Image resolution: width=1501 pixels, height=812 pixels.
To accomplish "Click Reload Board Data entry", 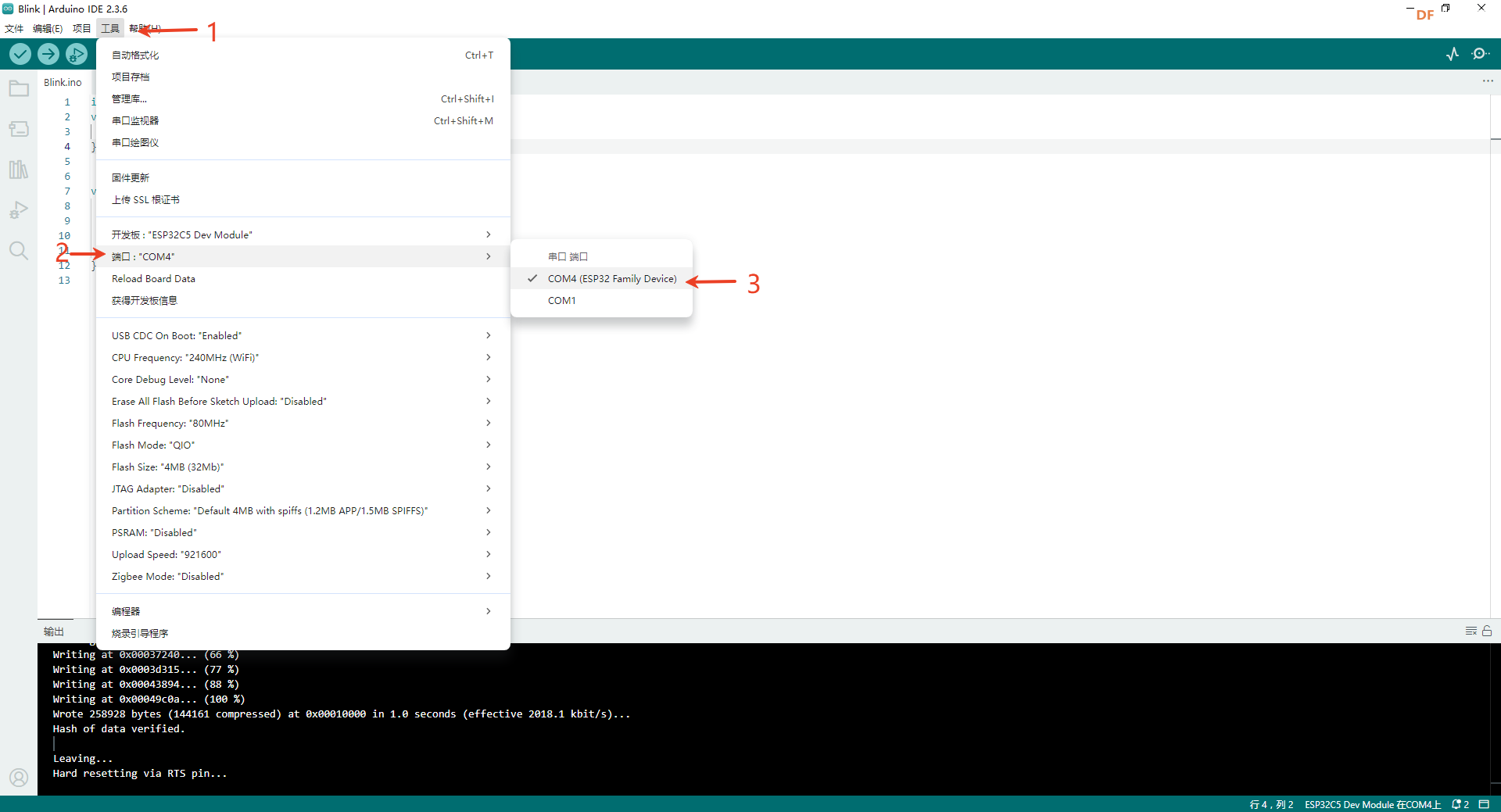I will [153, 279].
